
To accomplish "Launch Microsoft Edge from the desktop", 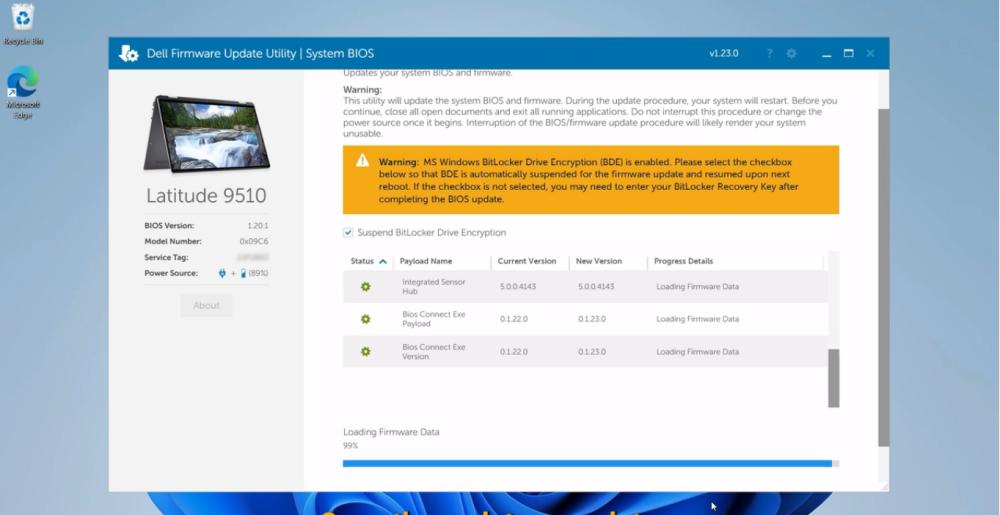I will (23, 92).
